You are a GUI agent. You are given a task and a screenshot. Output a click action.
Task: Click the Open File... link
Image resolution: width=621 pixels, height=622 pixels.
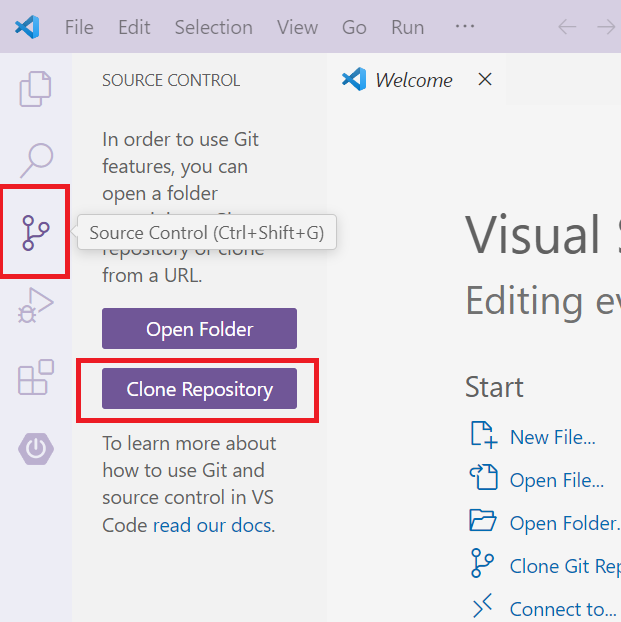(x=557, y=480)
